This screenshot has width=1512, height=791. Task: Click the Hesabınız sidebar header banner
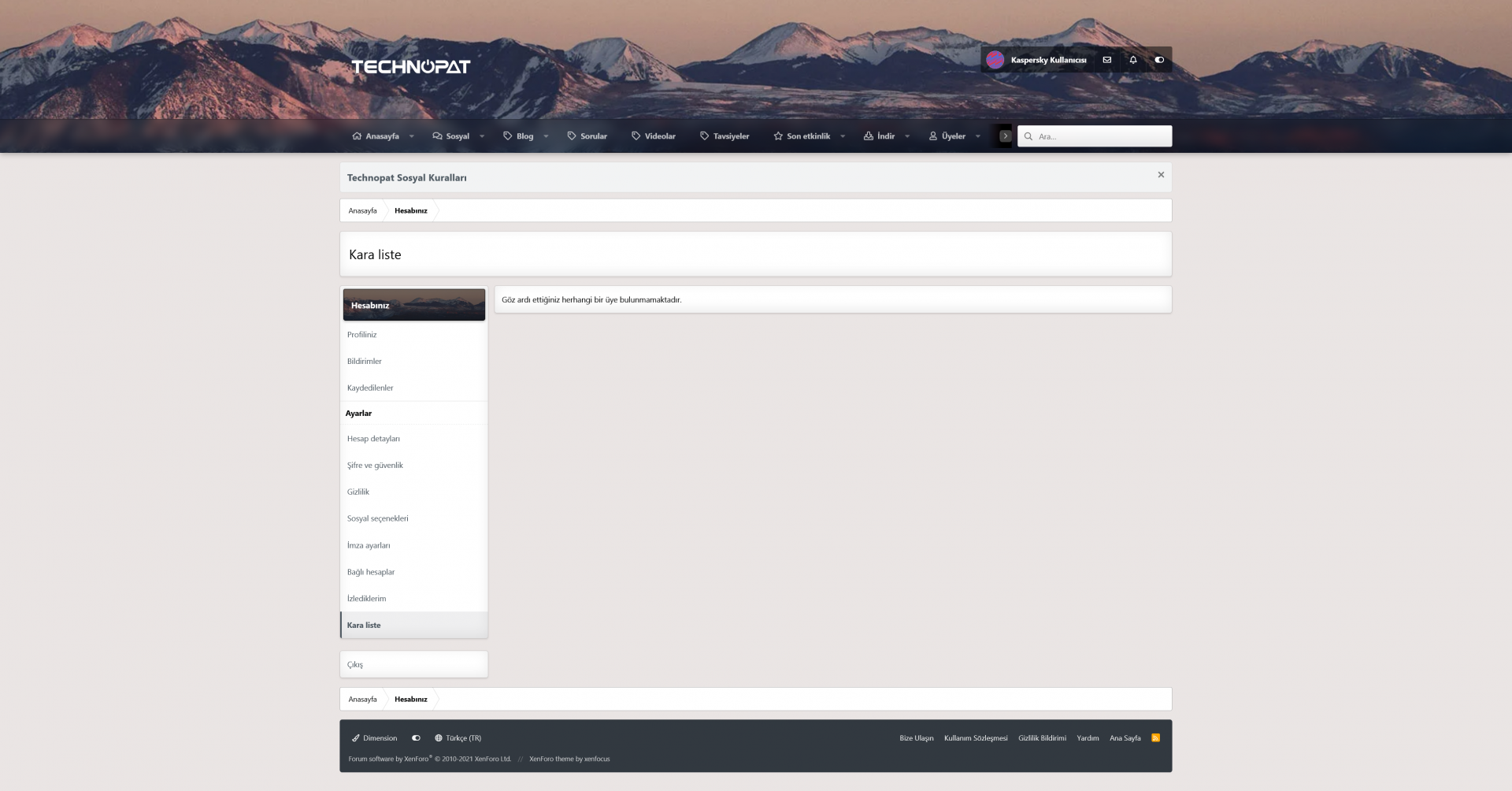414,305
